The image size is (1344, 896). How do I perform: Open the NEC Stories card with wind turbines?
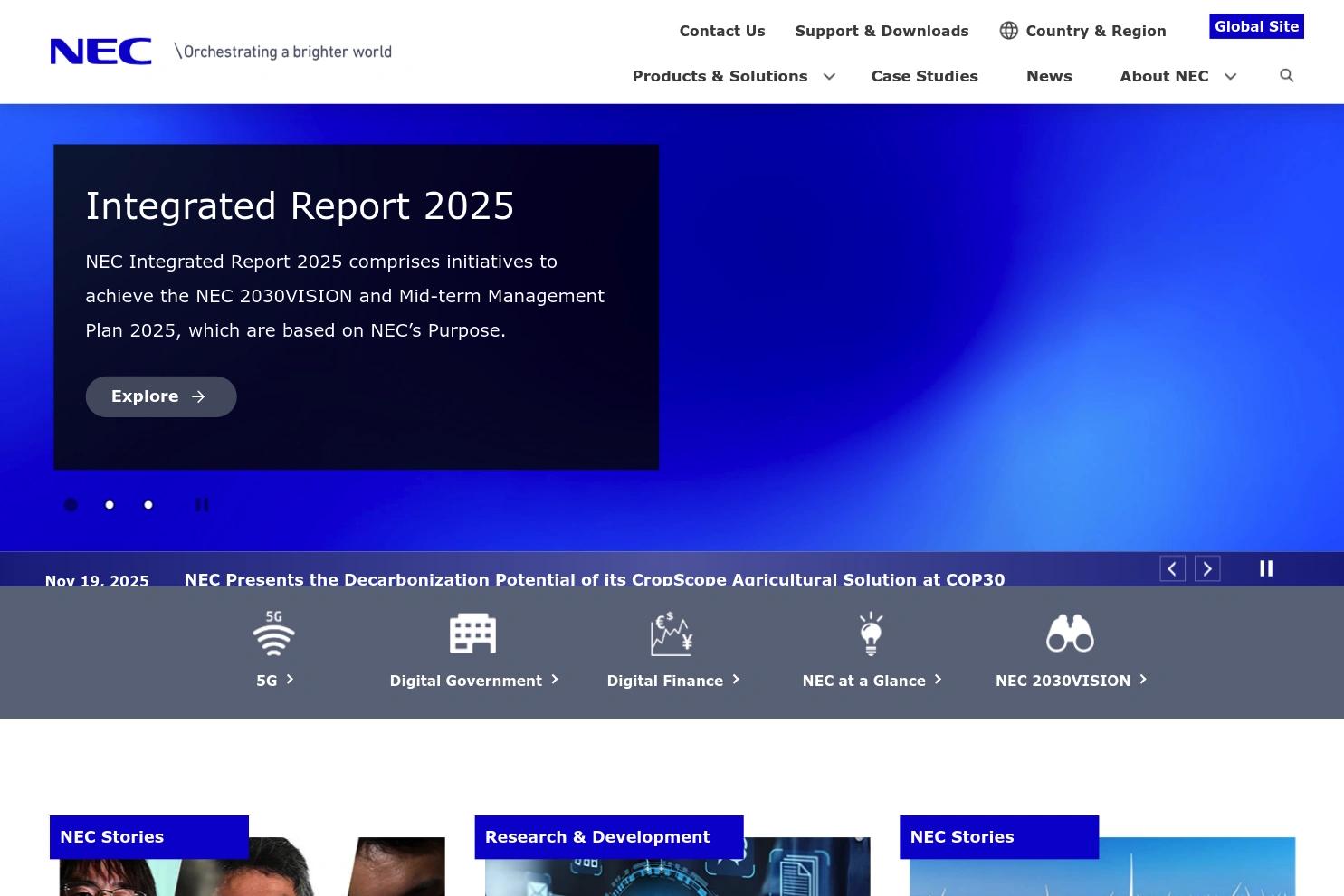tap(1098, 856)
